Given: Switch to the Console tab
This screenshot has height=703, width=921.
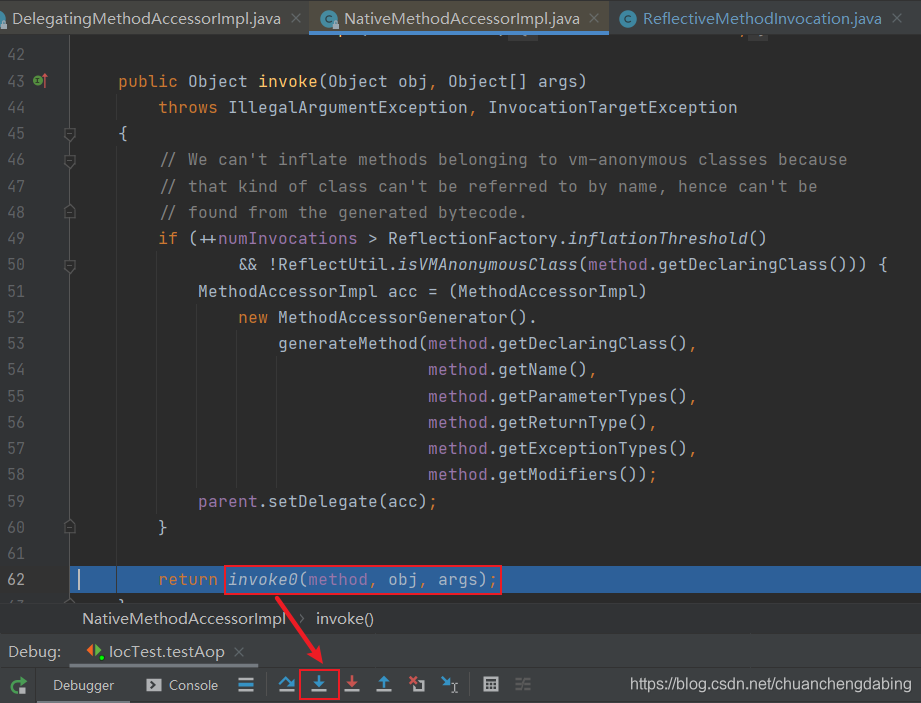Looking at the screenshot, I should tap(182, 685).
